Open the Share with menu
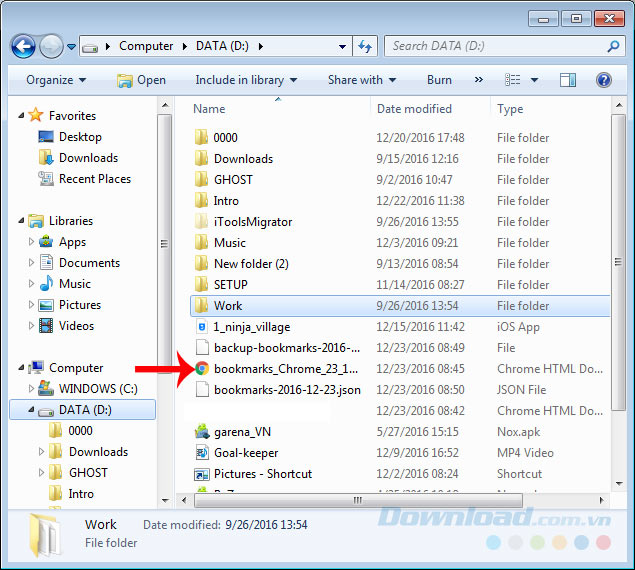 [362, 80]
